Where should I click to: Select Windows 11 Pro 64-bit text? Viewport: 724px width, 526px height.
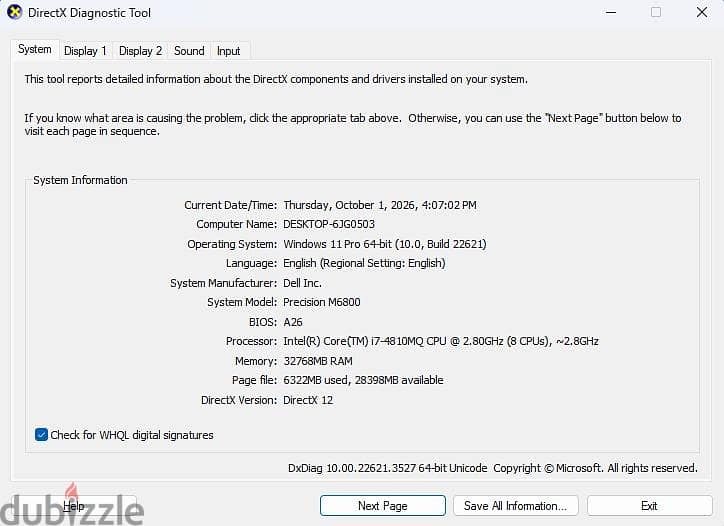pyautogui.click(x=385, y=244)
